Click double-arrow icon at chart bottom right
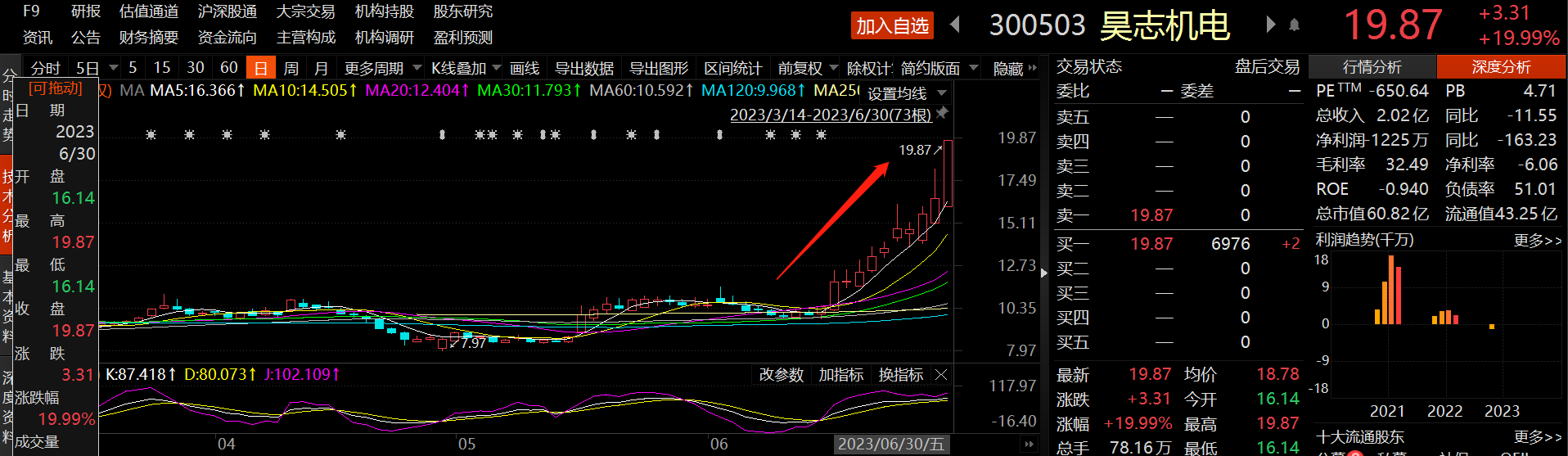This screenshot has width=1568, height=456. coord(1029,445)
